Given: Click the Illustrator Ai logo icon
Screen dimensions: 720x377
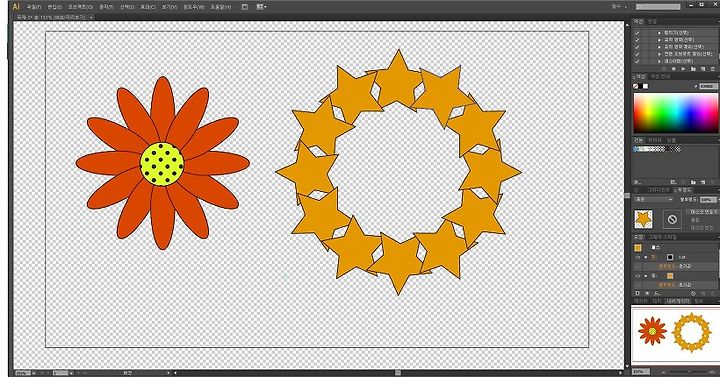Looking at the screenshot, I should (16, 7).
